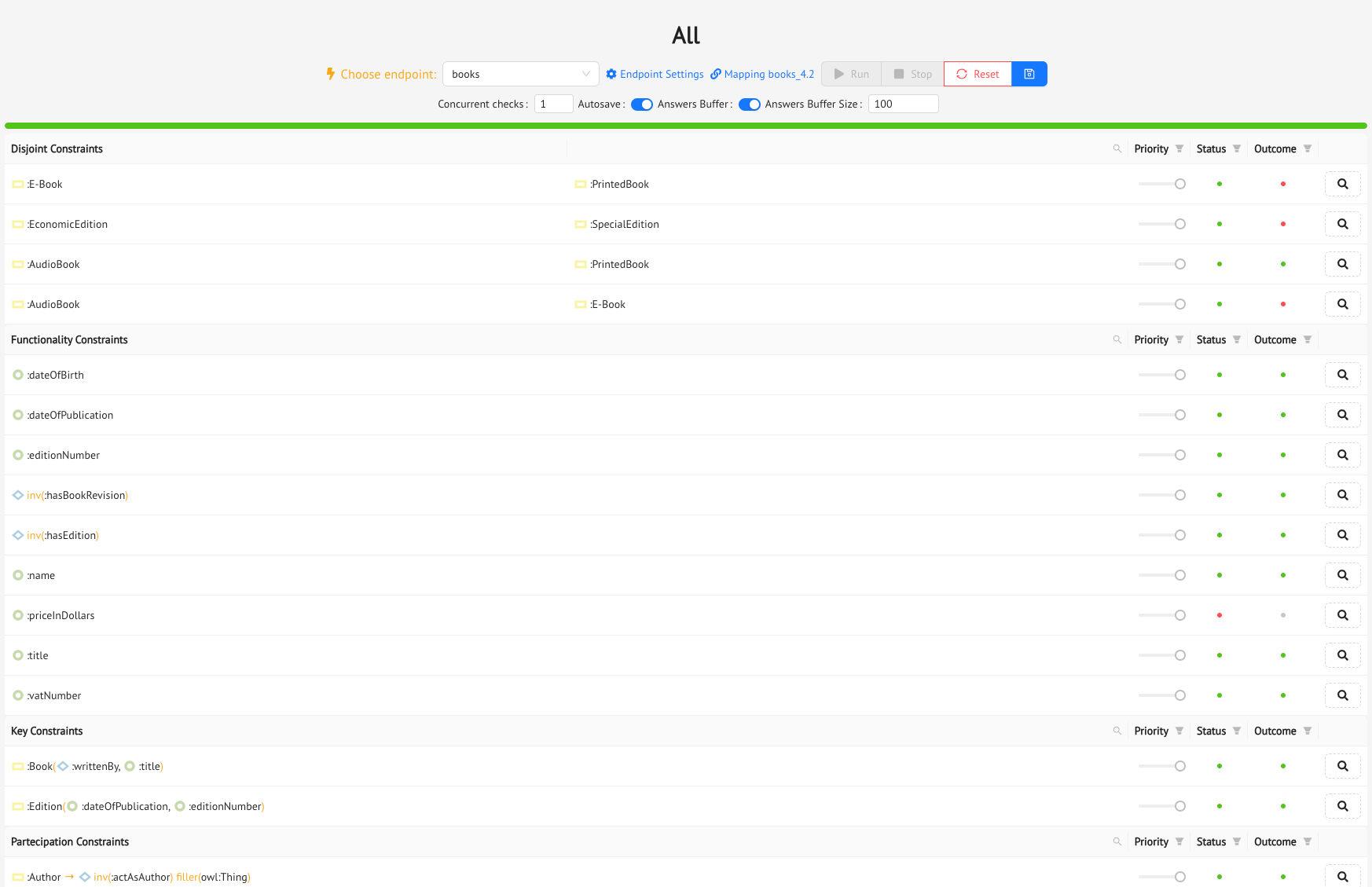The height and width of the screenshot is (887, 1372).
Task: Inspect the :priceInDollars constraint with magnifier
Action: tap(1342, 615)
